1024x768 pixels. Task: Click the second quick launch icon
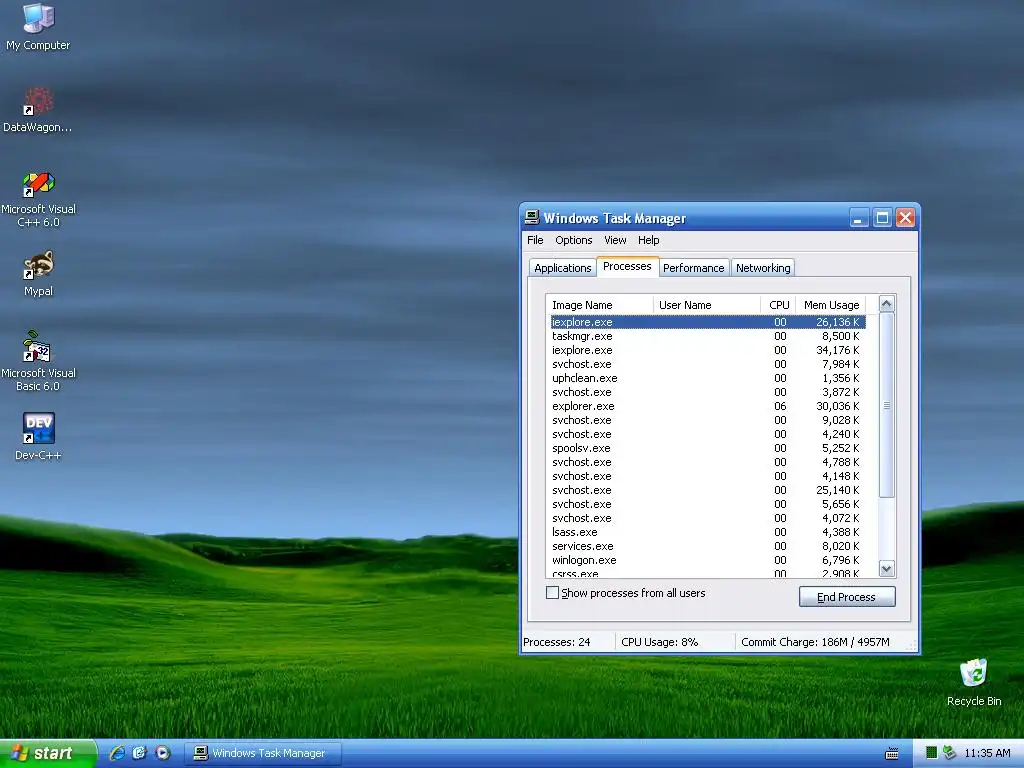pos(139,753)
